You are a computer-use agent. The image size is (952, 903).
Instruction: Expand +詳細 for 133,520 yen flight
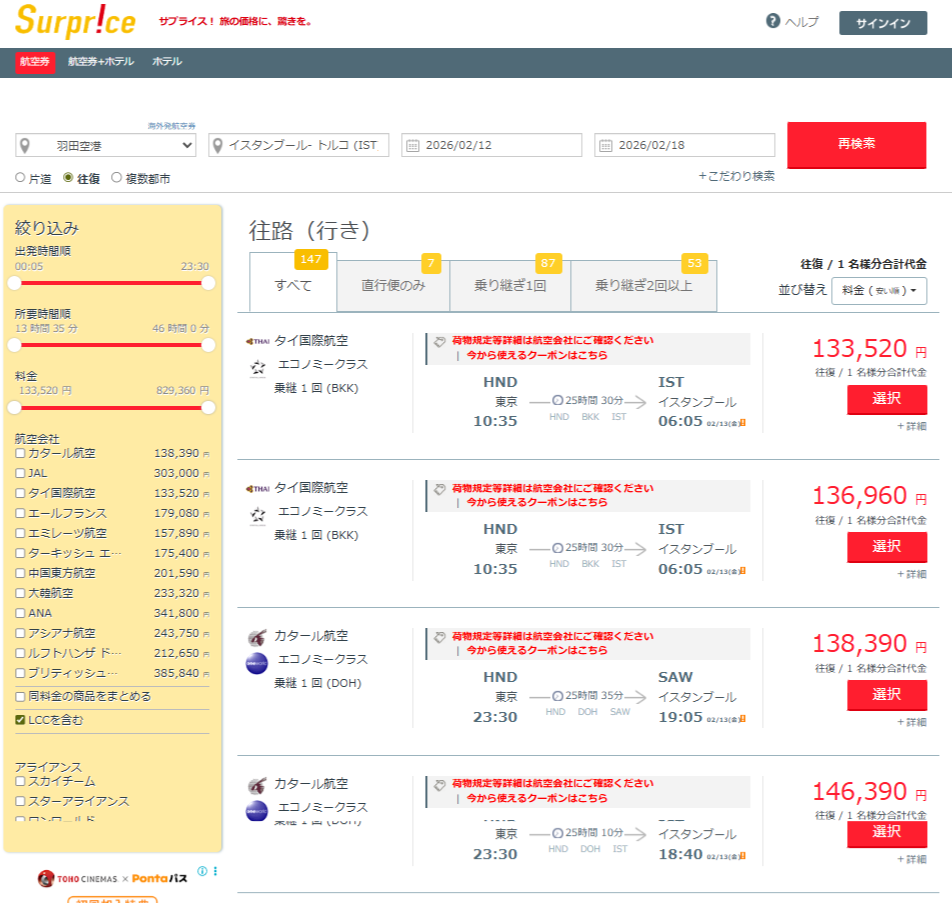912,426
